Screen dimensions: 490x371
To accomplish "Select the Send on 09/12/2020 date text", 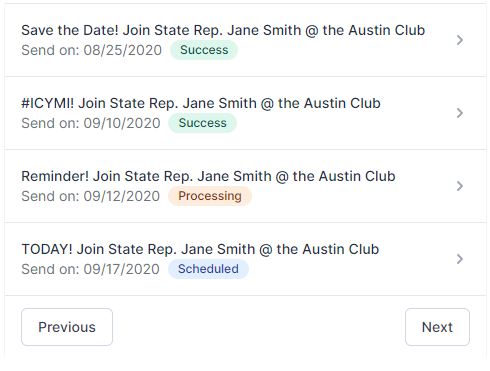I will point(91,196).
